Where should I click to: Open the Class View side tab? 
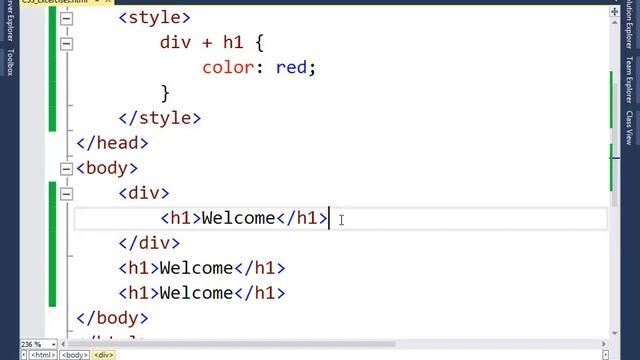(x=629, y=128)
